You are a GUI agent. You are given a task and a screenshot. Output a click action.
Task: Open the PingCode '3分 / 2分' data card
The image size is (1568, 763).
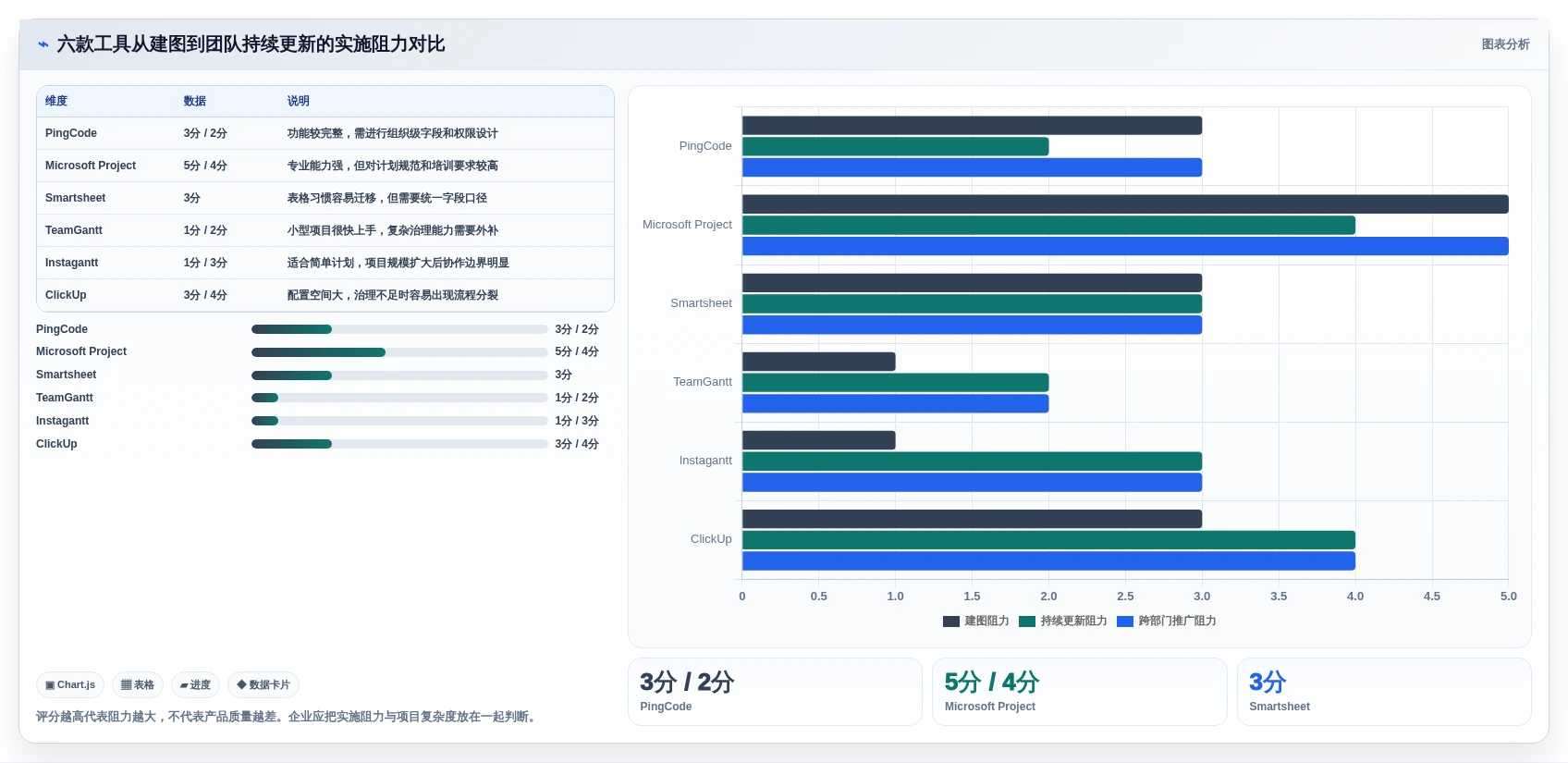click(x=775, y=692)
